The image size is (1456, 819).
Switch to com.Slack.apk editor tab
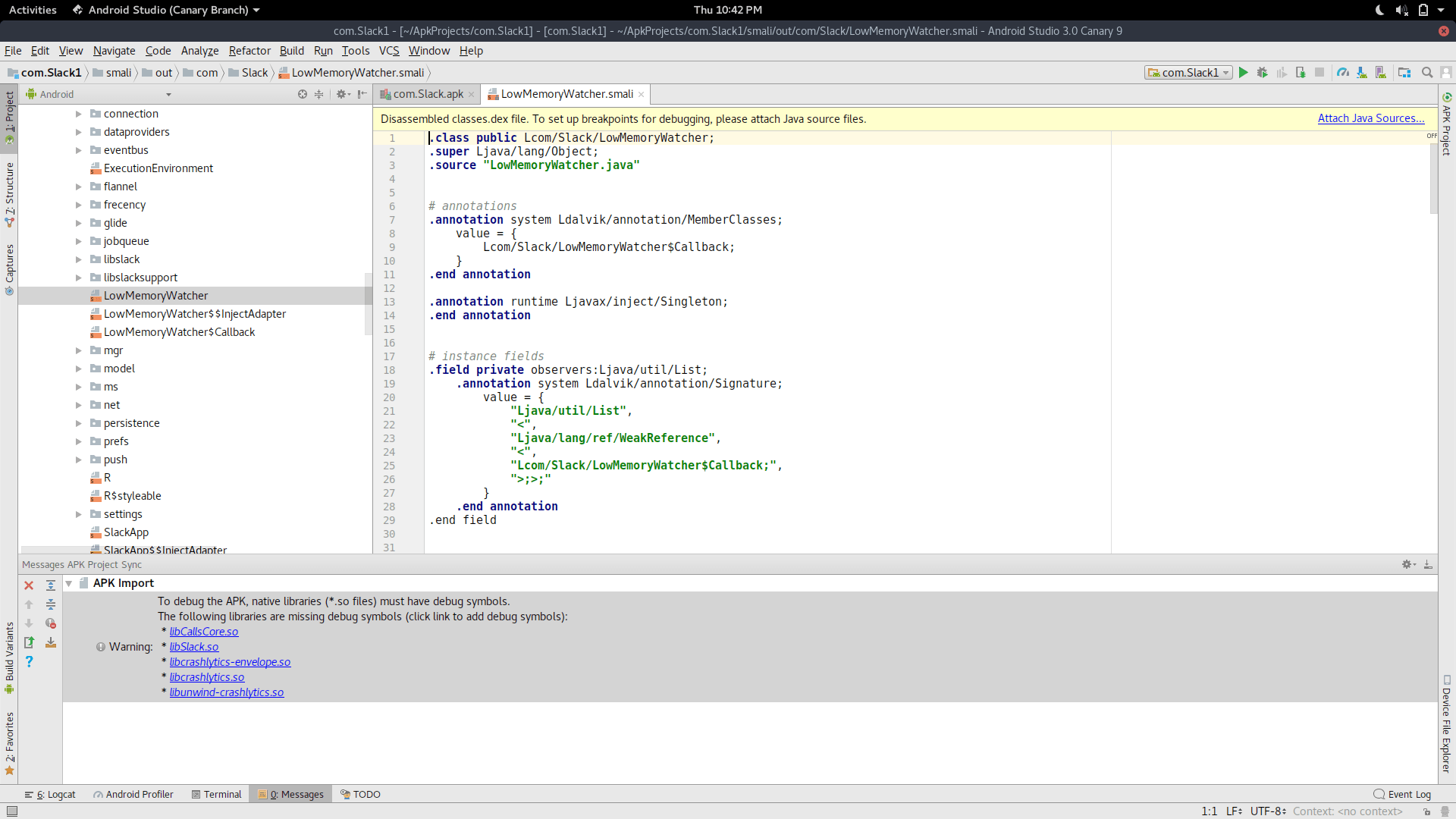click(x=427, y=94)
